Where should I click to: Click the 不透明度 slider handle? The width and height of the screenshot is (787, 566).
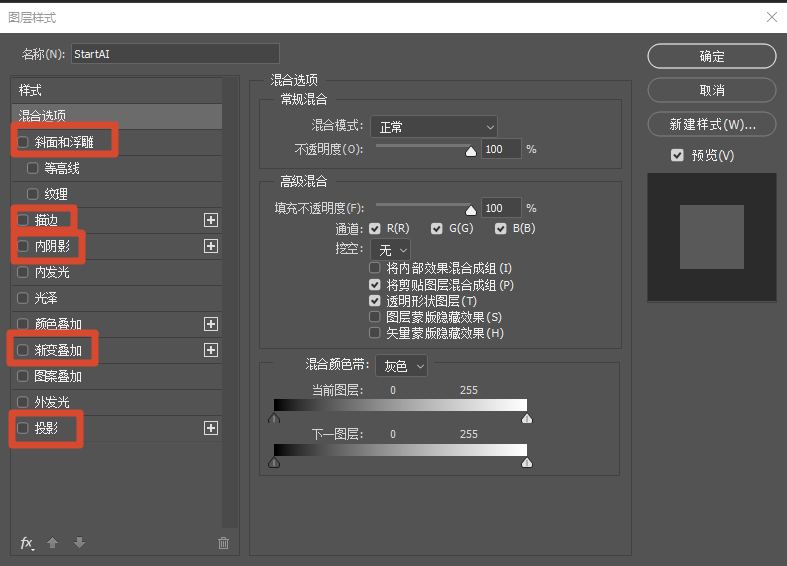tap(471, 151)
